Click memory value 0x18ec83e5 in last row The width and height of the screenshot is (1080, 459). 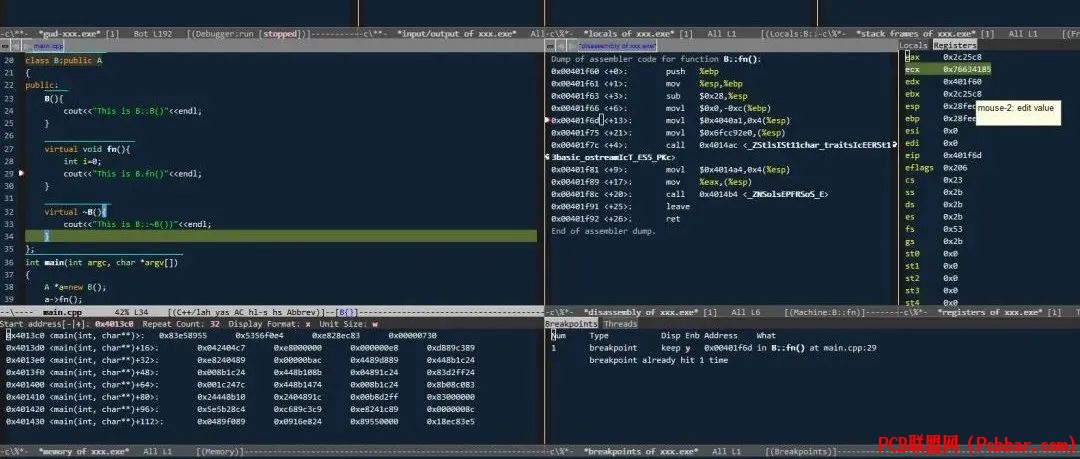(x=450, y=422)
